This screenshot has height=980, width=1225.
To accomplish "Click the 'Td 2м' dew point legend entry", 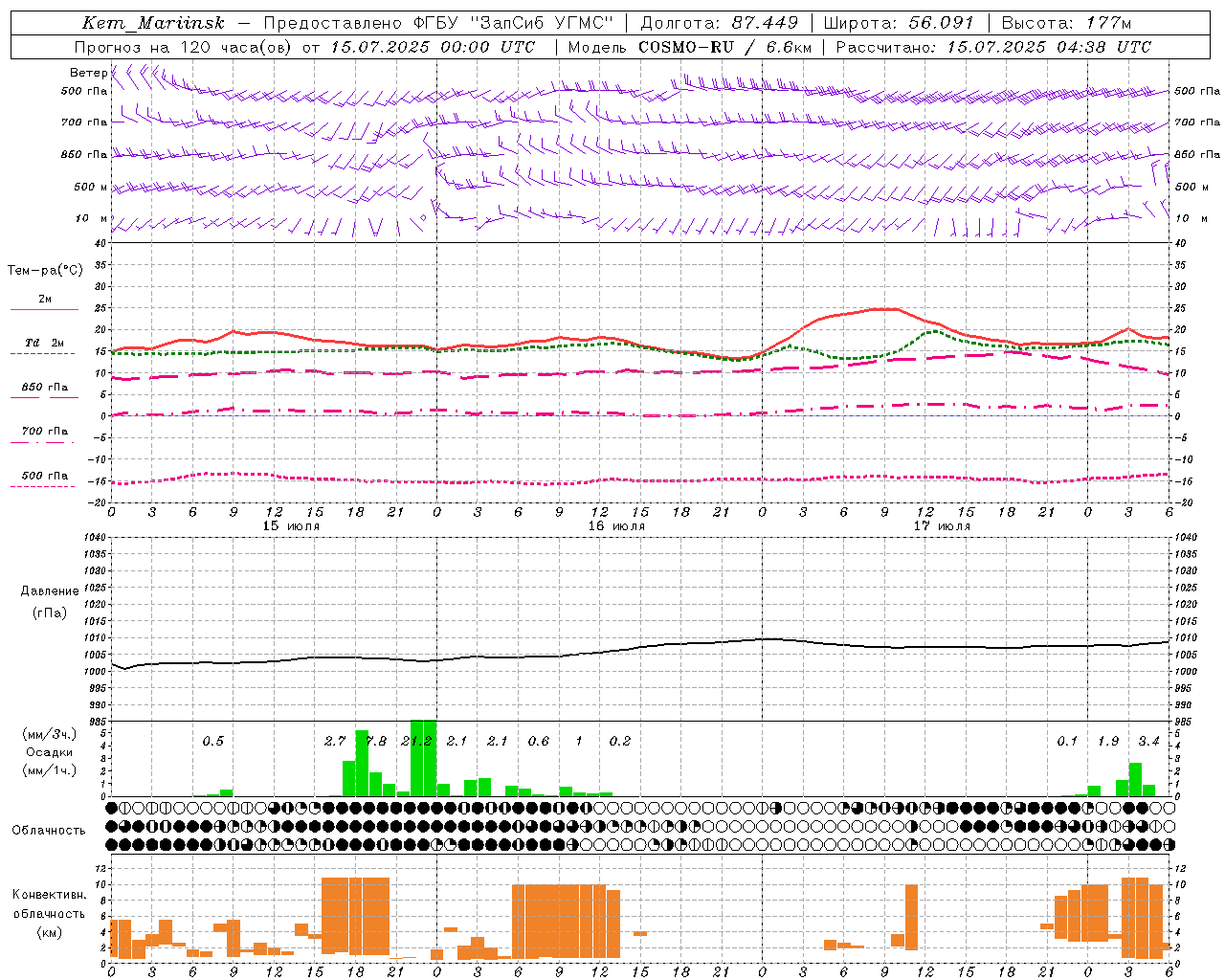I will (x=45, y=343).
